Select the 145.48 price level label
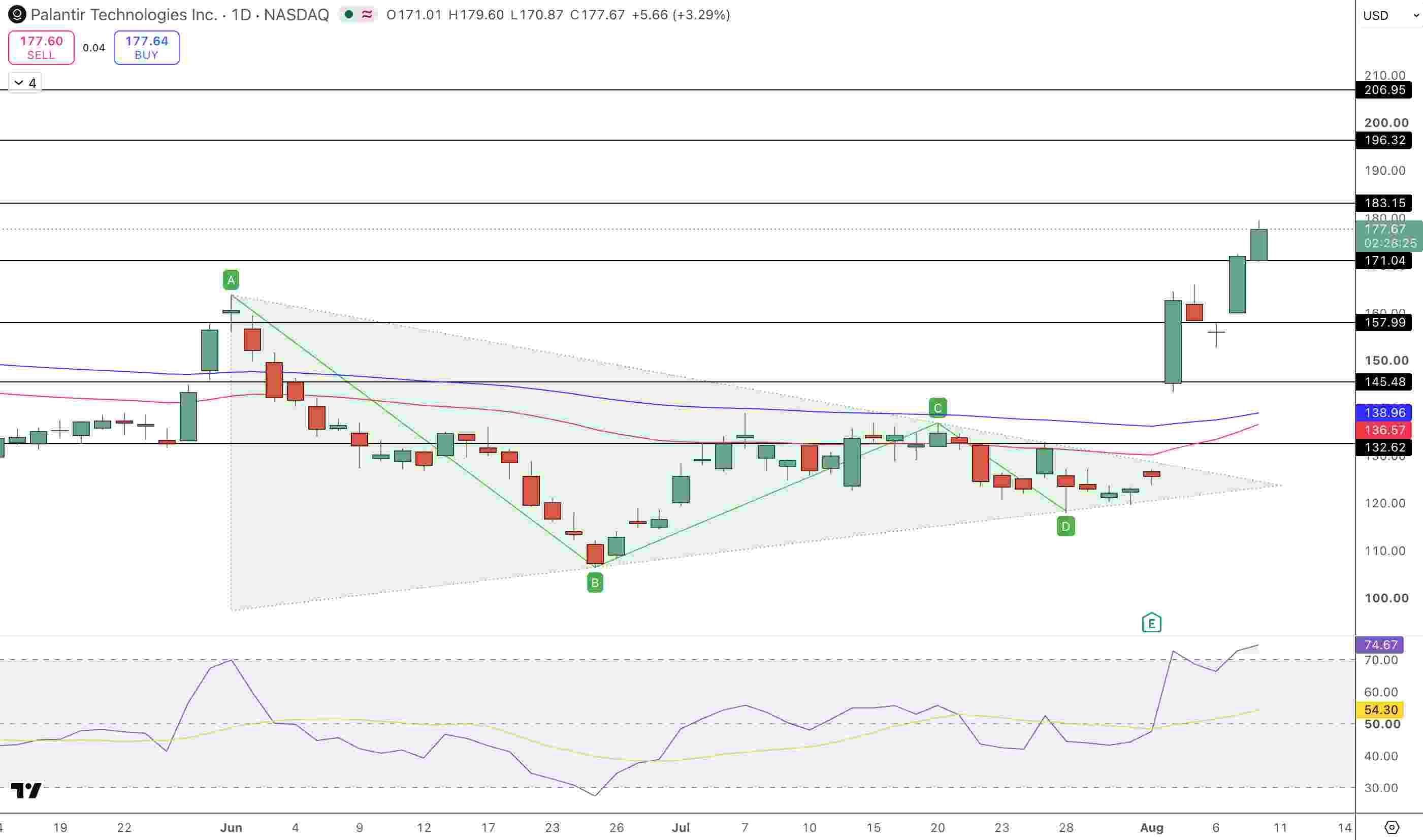Viewport: 1423px width, 840px height. coord(1384,382)
